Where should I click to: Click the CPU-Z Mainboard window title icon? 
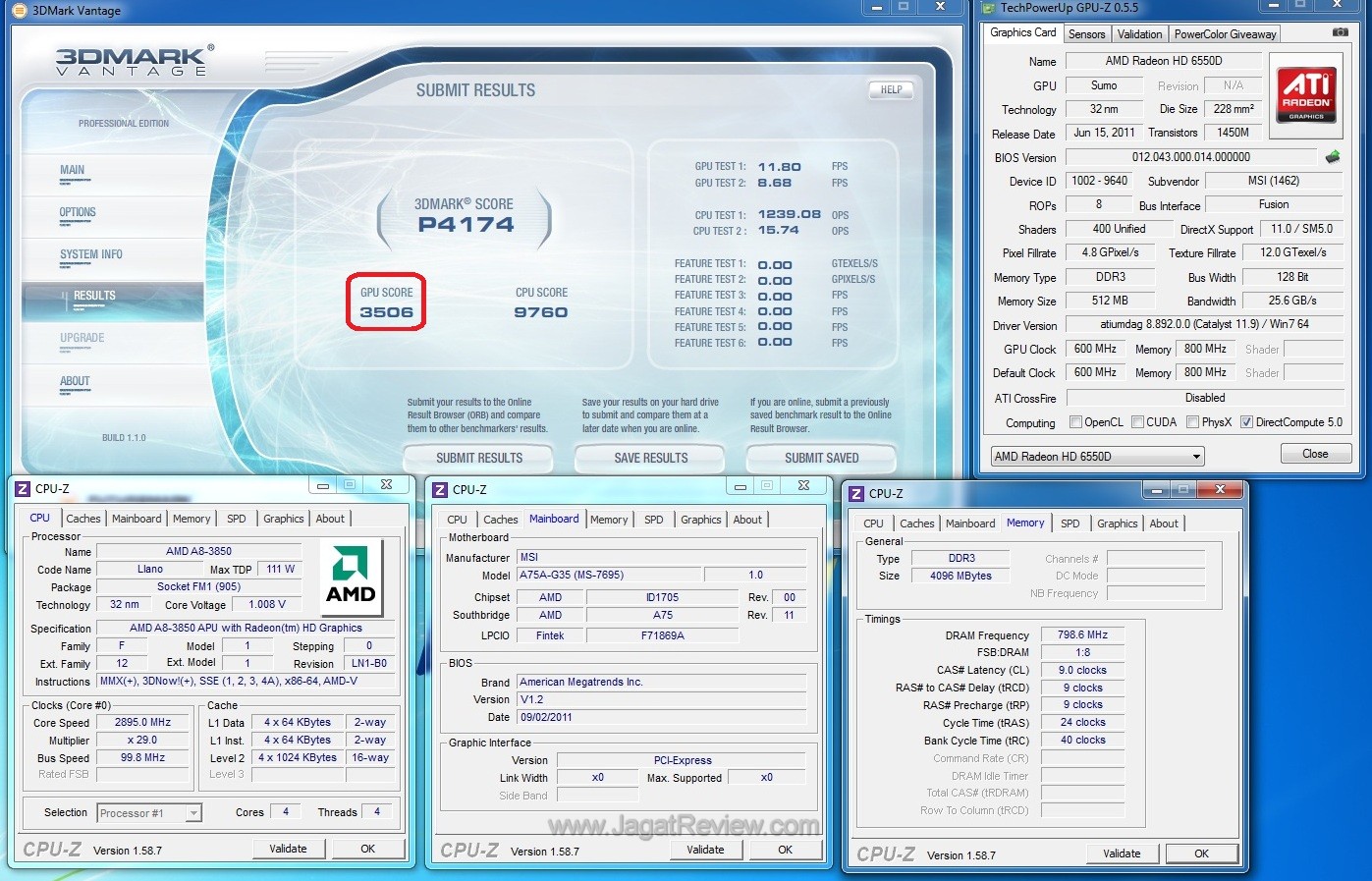441,490
